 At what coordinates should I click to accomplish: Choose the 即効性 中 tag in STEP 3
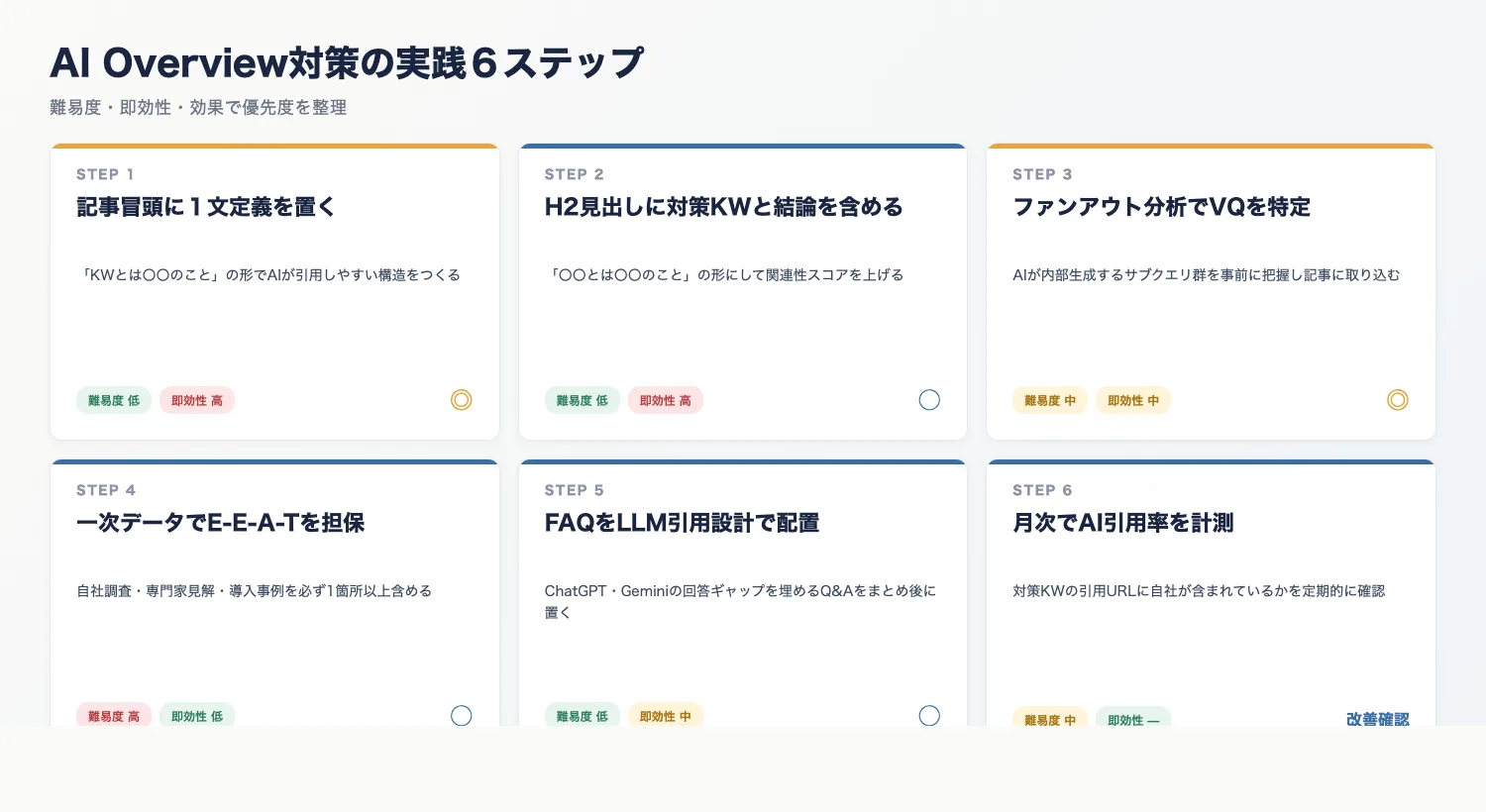pos(1133,400)
